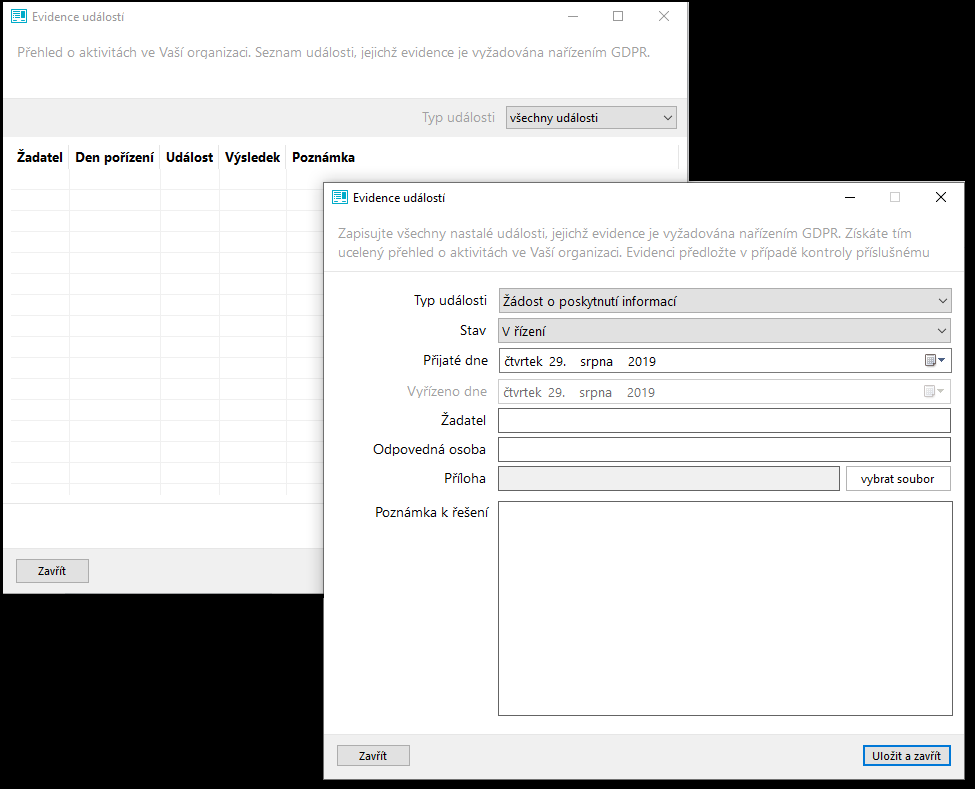The image size is (975, 789).
Task: Minimize the back Evidence událostí window
Action: (x=573, y=16)
